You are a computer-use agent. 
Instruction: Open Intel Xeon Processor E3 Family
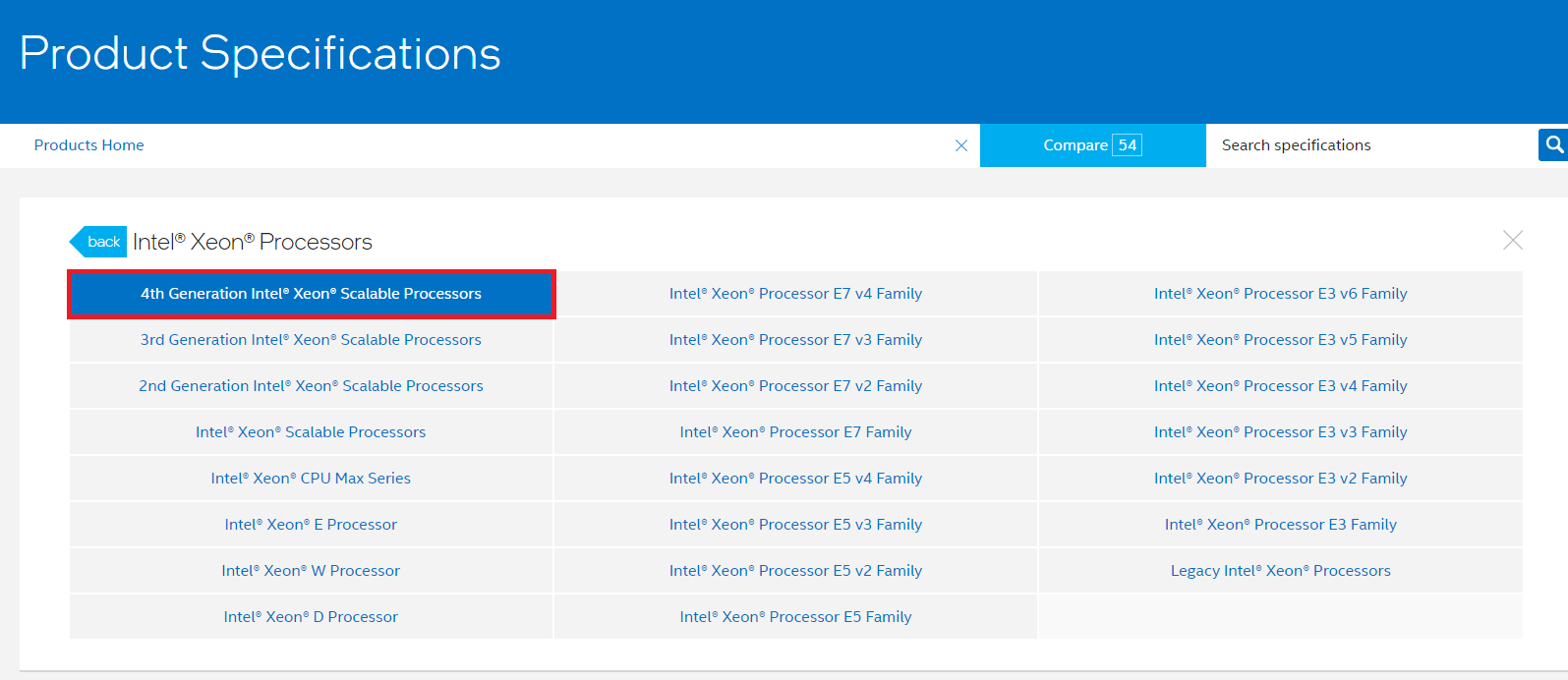pyautogui.click(x=1281, y=525)
